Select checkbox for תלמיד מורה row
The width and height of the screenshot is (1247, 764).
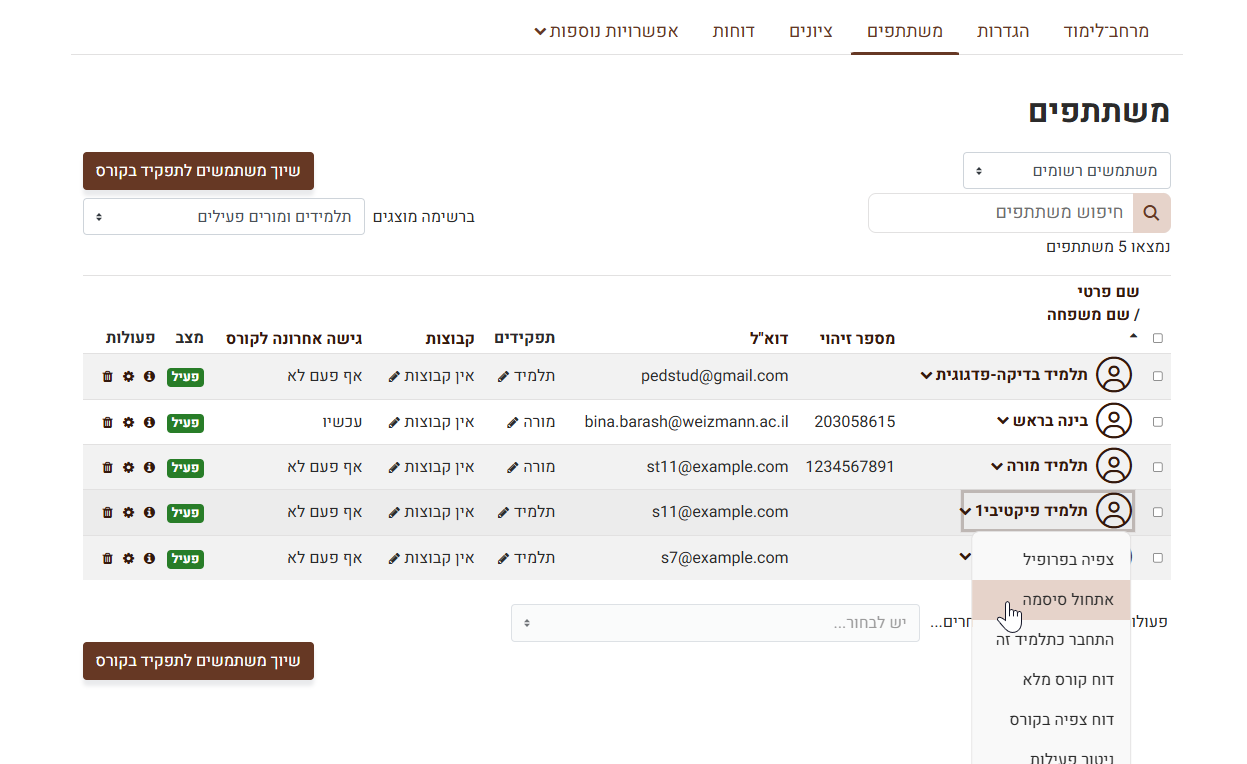pyautogui.click(x=1158, y=467)
